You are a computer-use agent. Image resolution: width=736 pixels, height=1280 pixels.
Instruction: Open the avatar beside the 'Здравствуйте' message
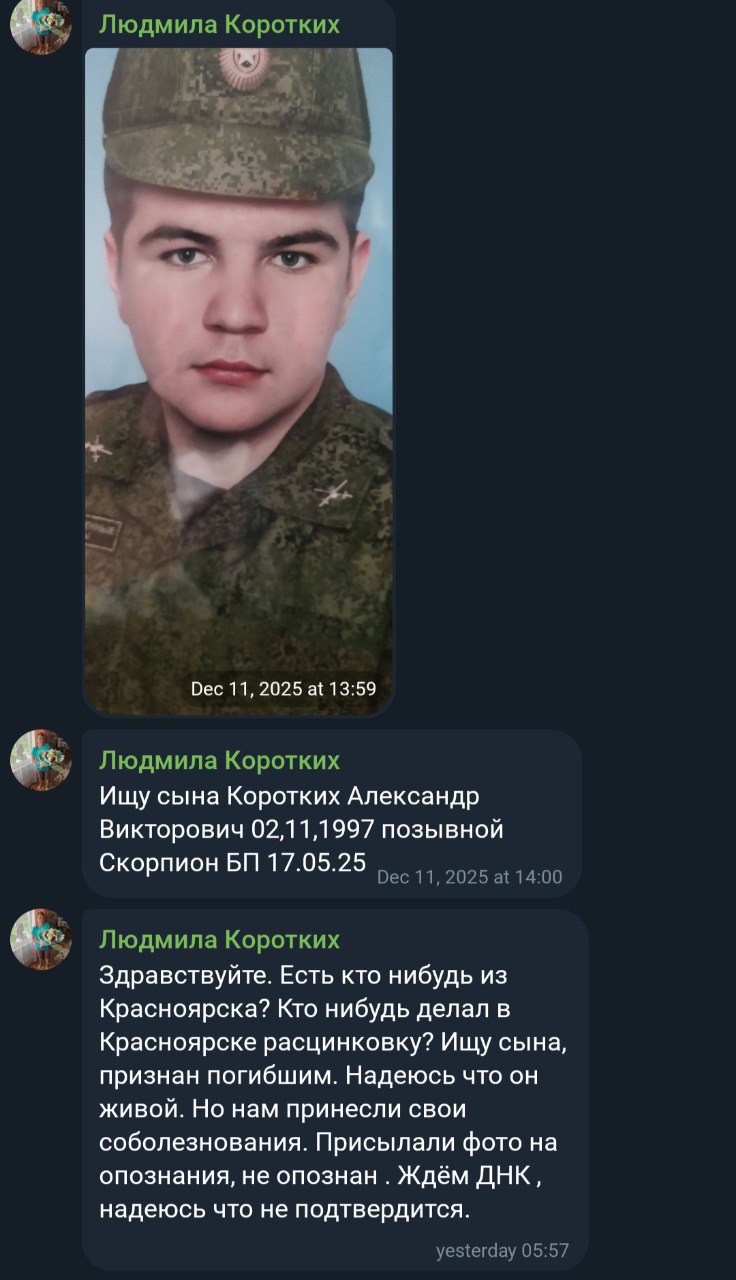pos(40,939)
